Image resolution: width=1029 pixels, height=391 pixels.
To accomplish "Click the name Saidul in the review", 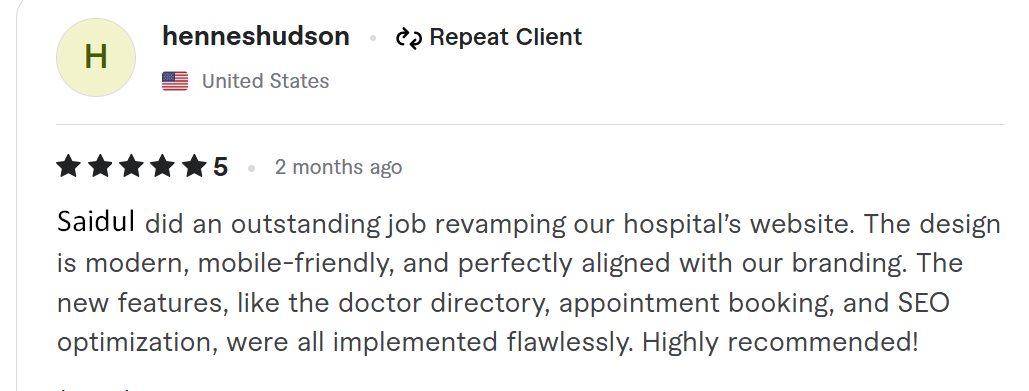I will click(96, 222).
